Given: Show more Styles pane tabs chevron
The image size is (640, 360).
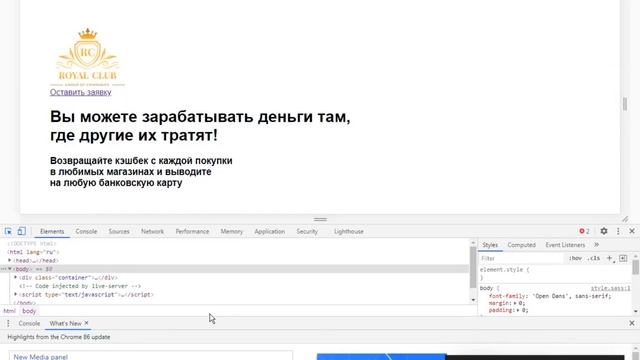Looking at the screenshot, I should pyautogui.click(x=596, y=245).
